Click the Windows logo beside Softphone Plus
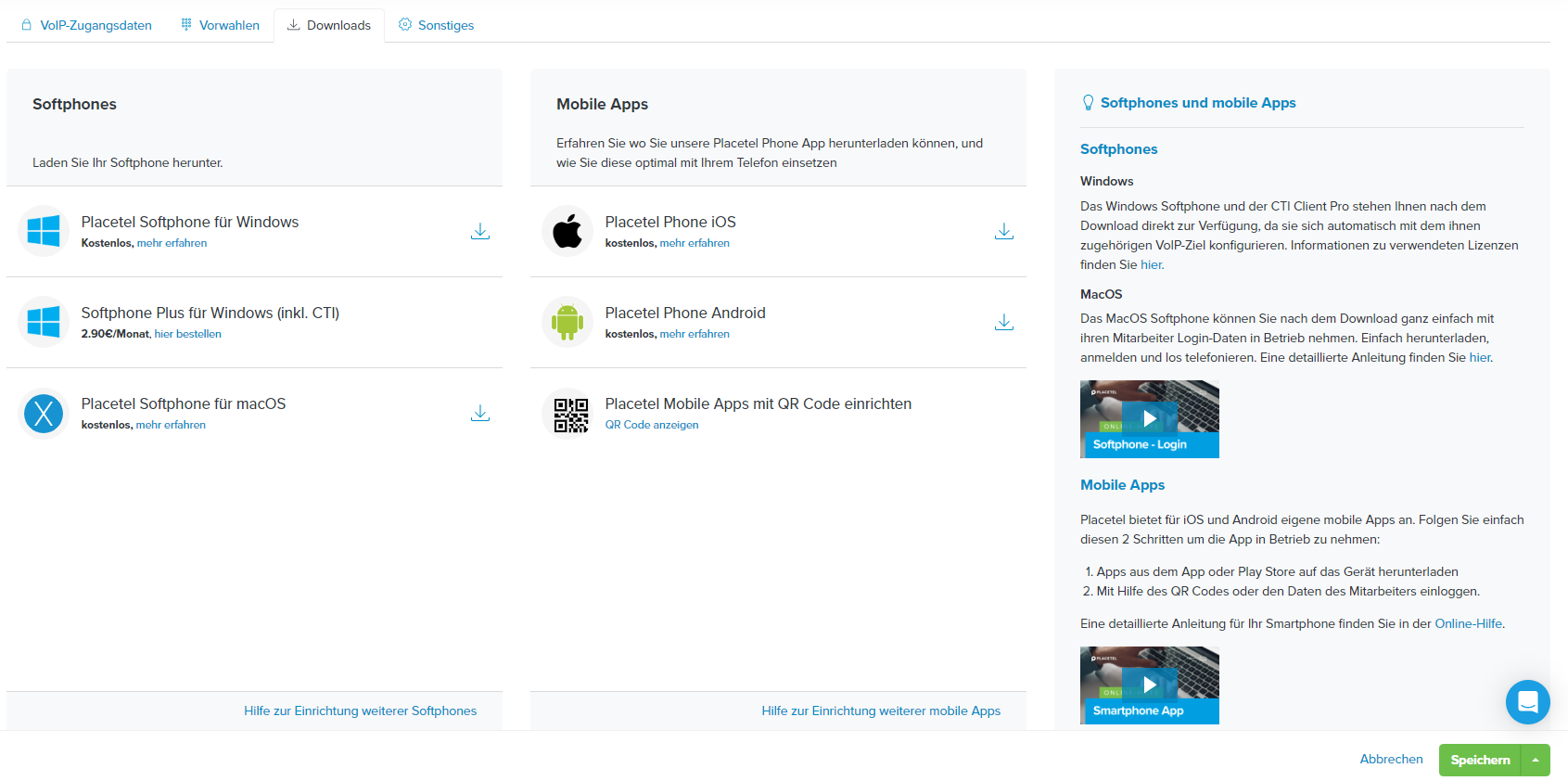1568x781 pixels. coord(44,322)
